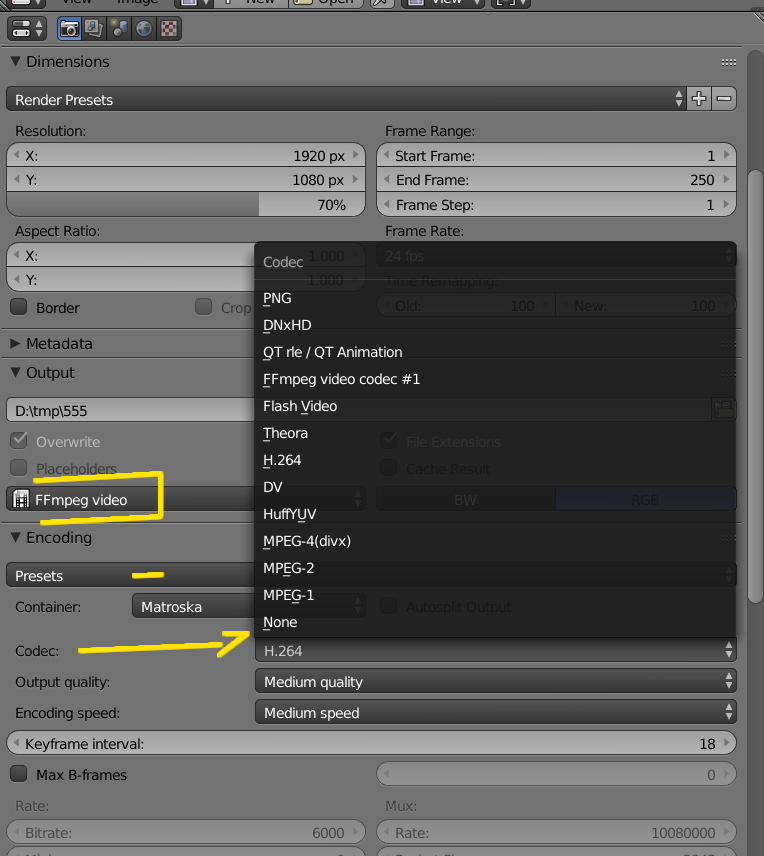Decrease Resolution X with left arrow
Screen dimensions: 764x856
(x=16, y=155)
